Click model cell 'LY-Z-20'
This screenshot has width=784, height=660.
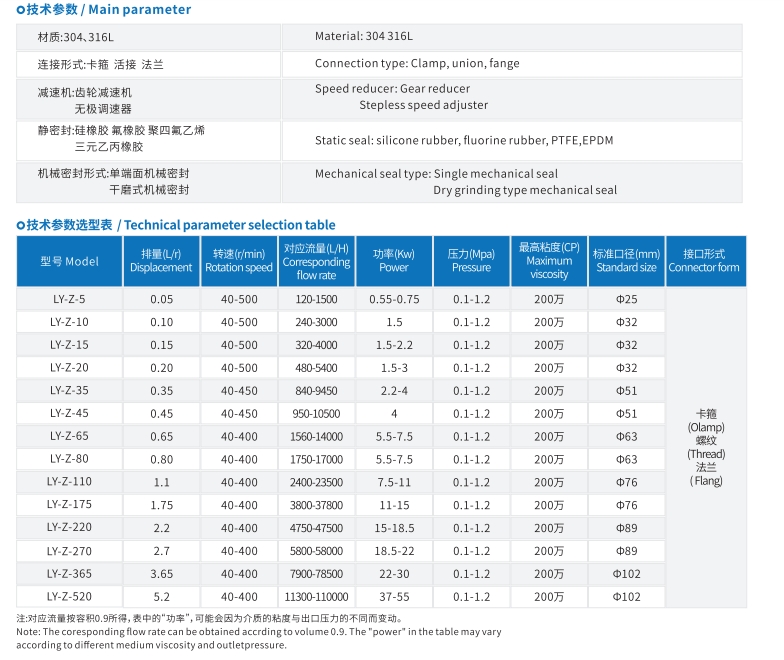[x=70, y=368]
